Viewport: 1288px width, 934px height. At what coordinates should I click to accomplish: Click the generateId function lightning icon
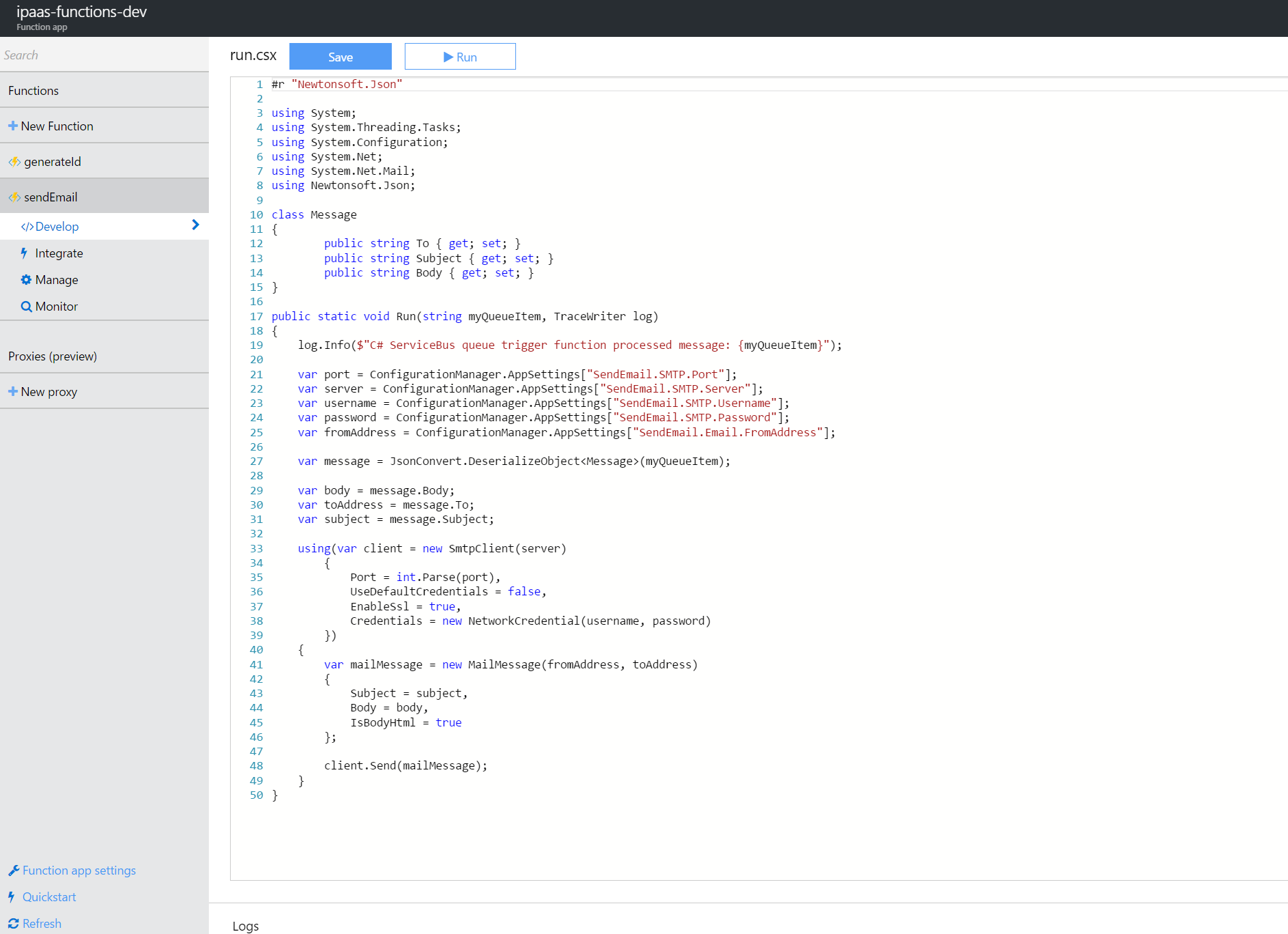pos(14,162)
